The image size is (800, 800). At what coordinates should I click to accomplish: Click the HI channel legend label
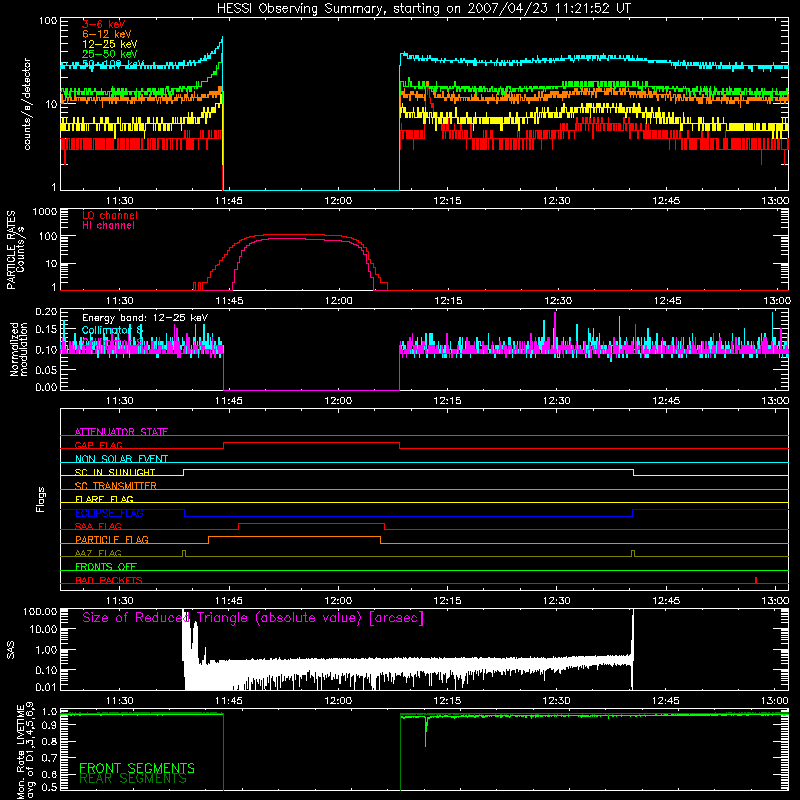coord(109,225)
